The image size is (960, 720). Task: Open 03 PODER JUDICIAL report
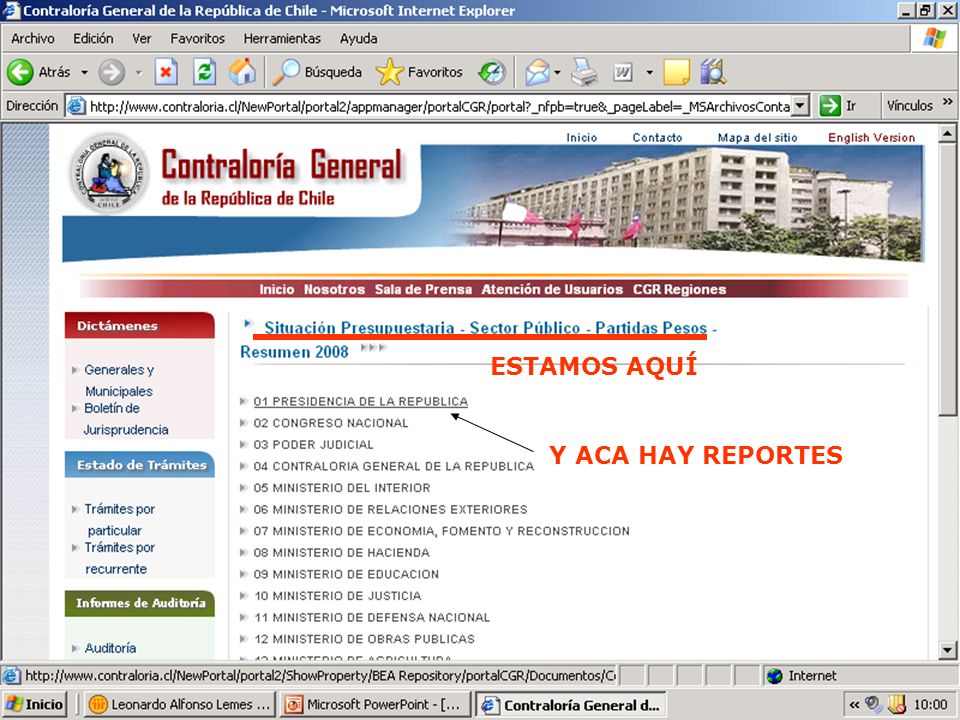[313, 444]
